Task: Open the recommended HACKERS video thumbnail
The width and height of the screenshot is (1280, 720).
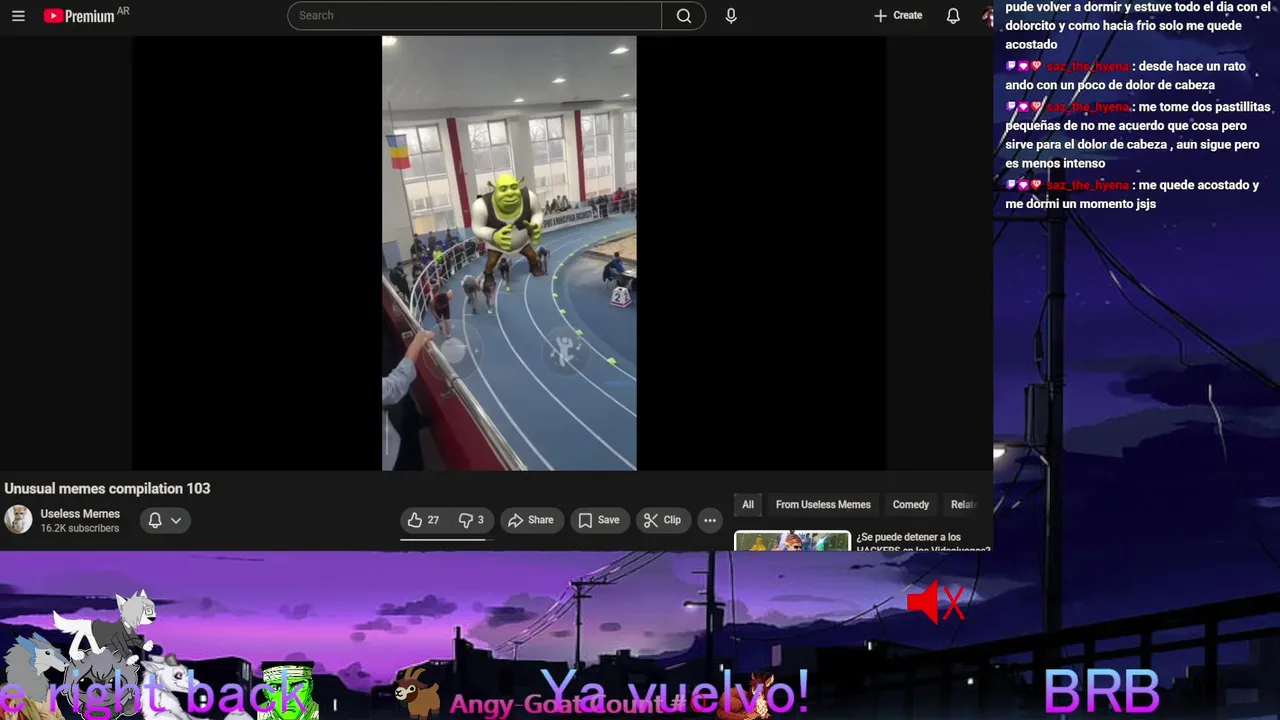Action: click(792, 541)
